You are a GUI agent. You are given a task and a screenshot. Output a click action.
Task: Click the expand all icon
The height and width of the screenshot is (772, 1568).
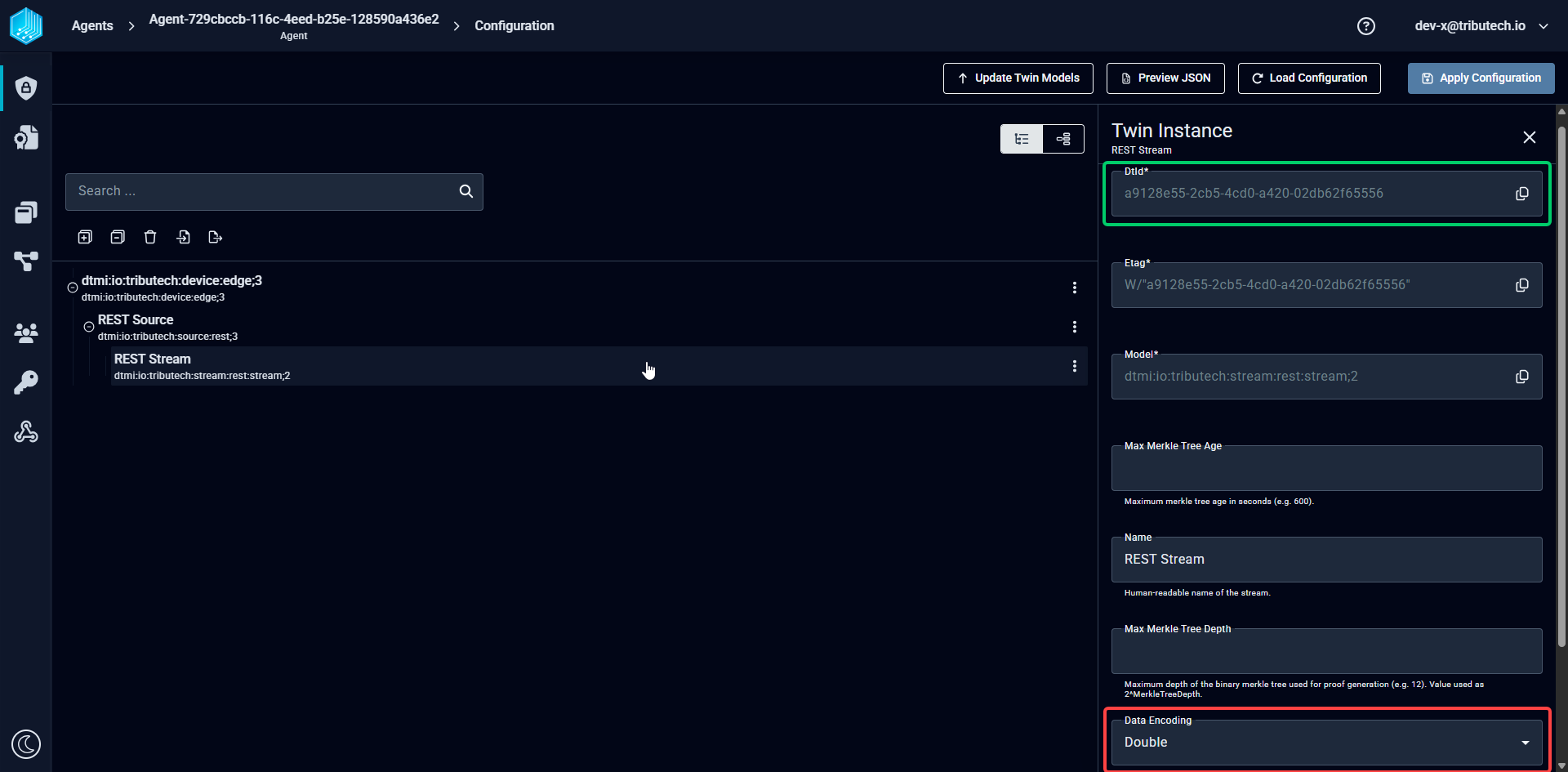coord(85,237)
